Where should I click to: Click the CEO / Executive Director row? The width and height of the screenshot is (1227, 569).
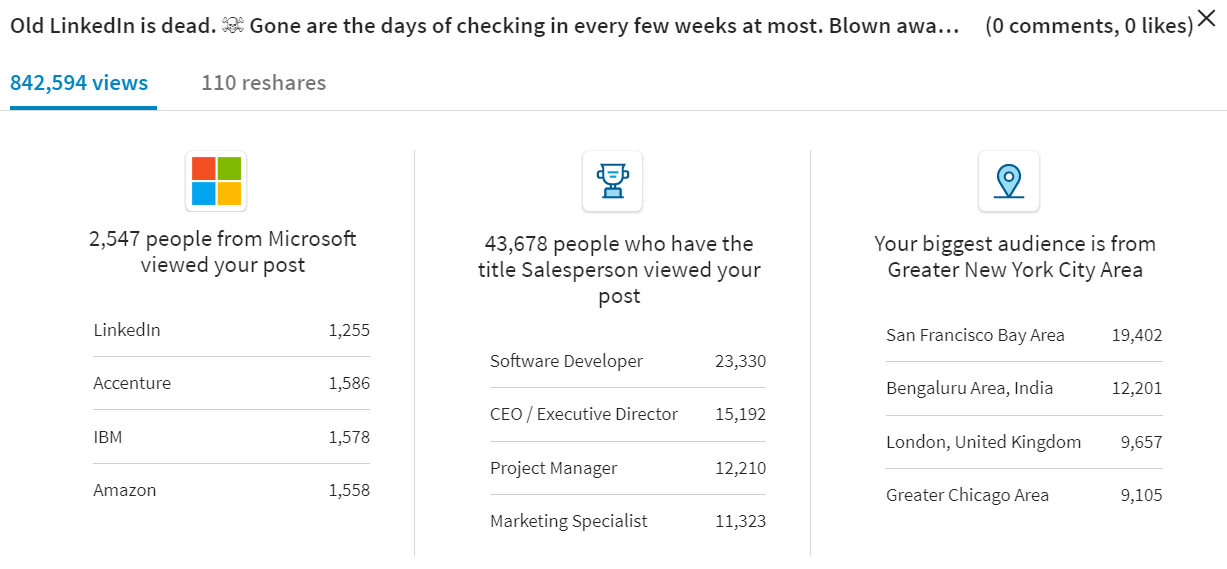[x=627, y=414]
